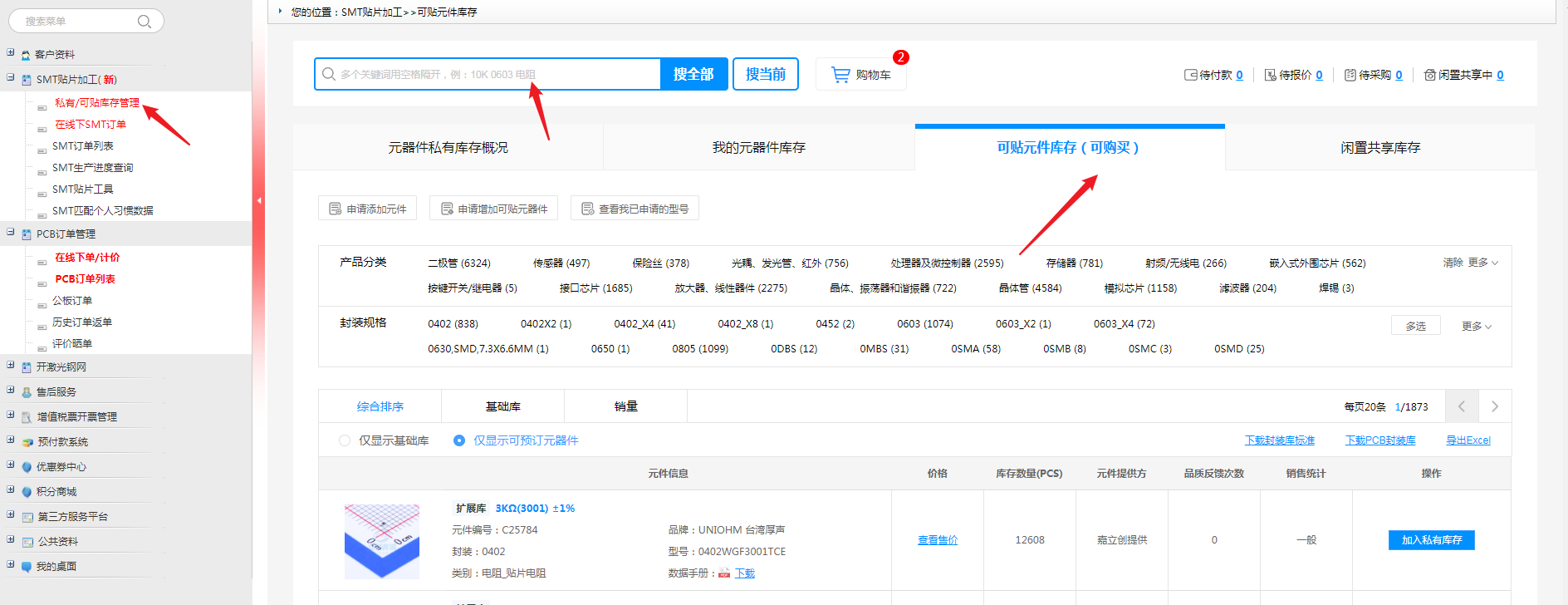The height and width of the screenshot is (605, 1568).
Task: Click the 待报价 quote icon
Action: 1270,75
